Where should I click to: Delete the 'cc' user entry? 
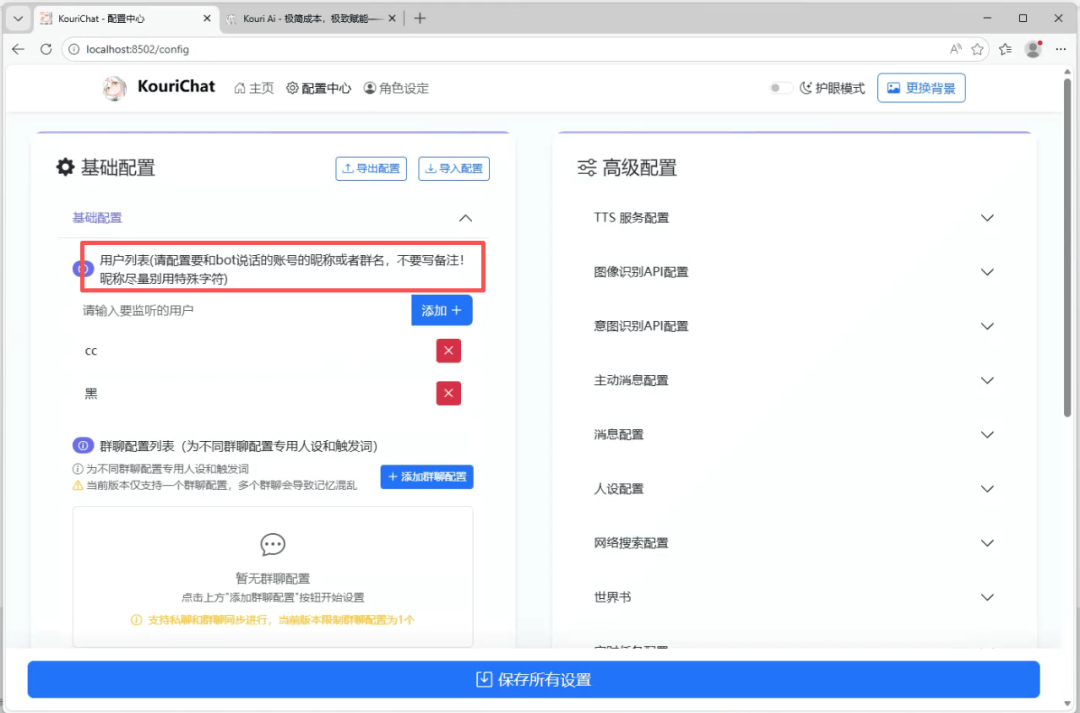(x=448, y=351)
